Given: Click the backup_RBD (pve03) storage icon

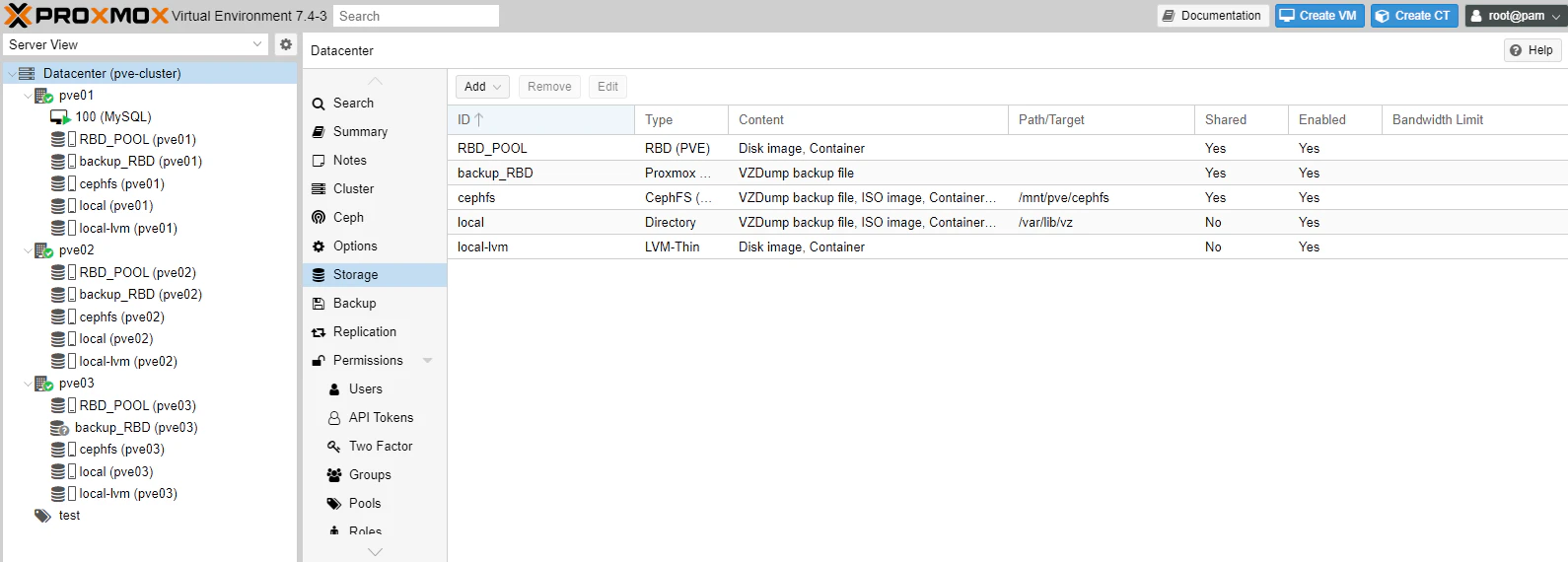Looking at the screenshot, I should (60, 428).
